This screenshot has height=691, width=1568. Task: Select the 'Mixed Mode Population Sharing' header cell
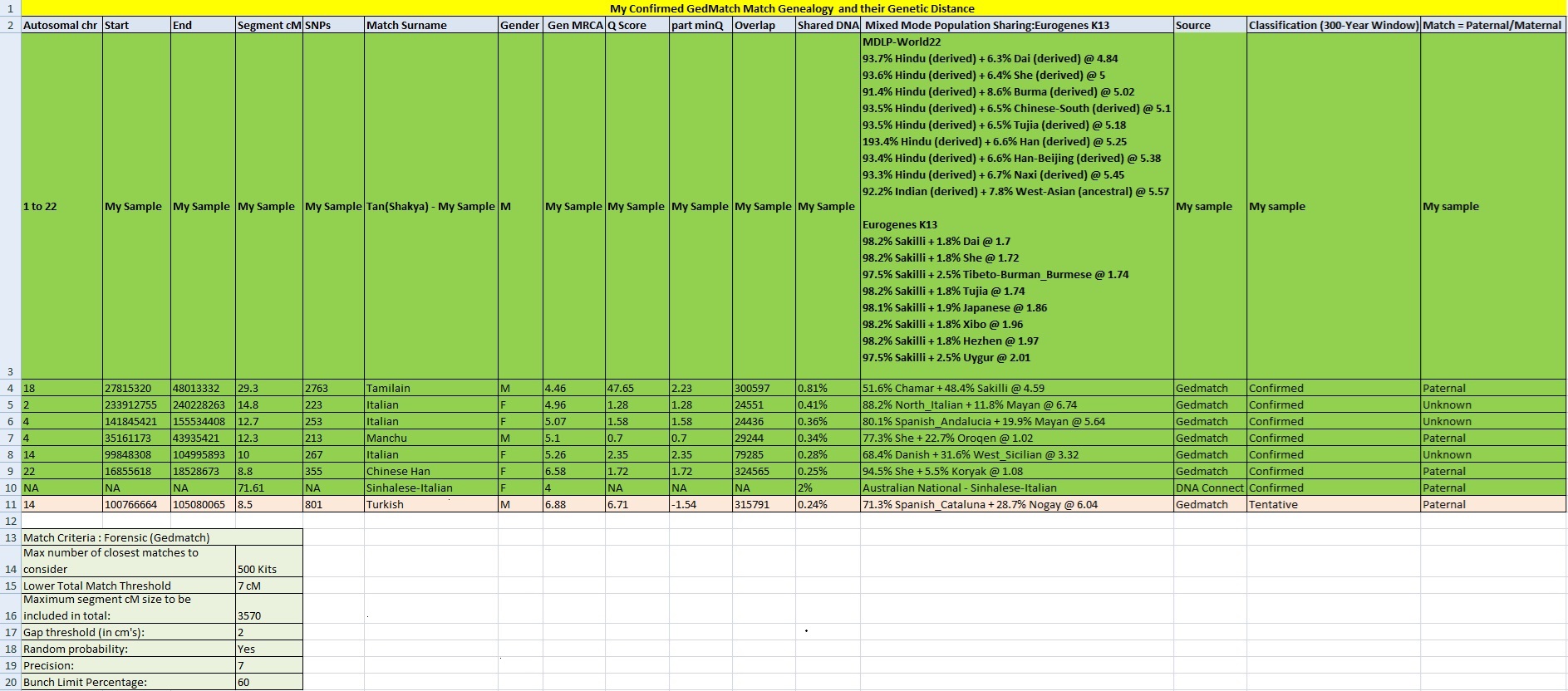coord(1017,25)
